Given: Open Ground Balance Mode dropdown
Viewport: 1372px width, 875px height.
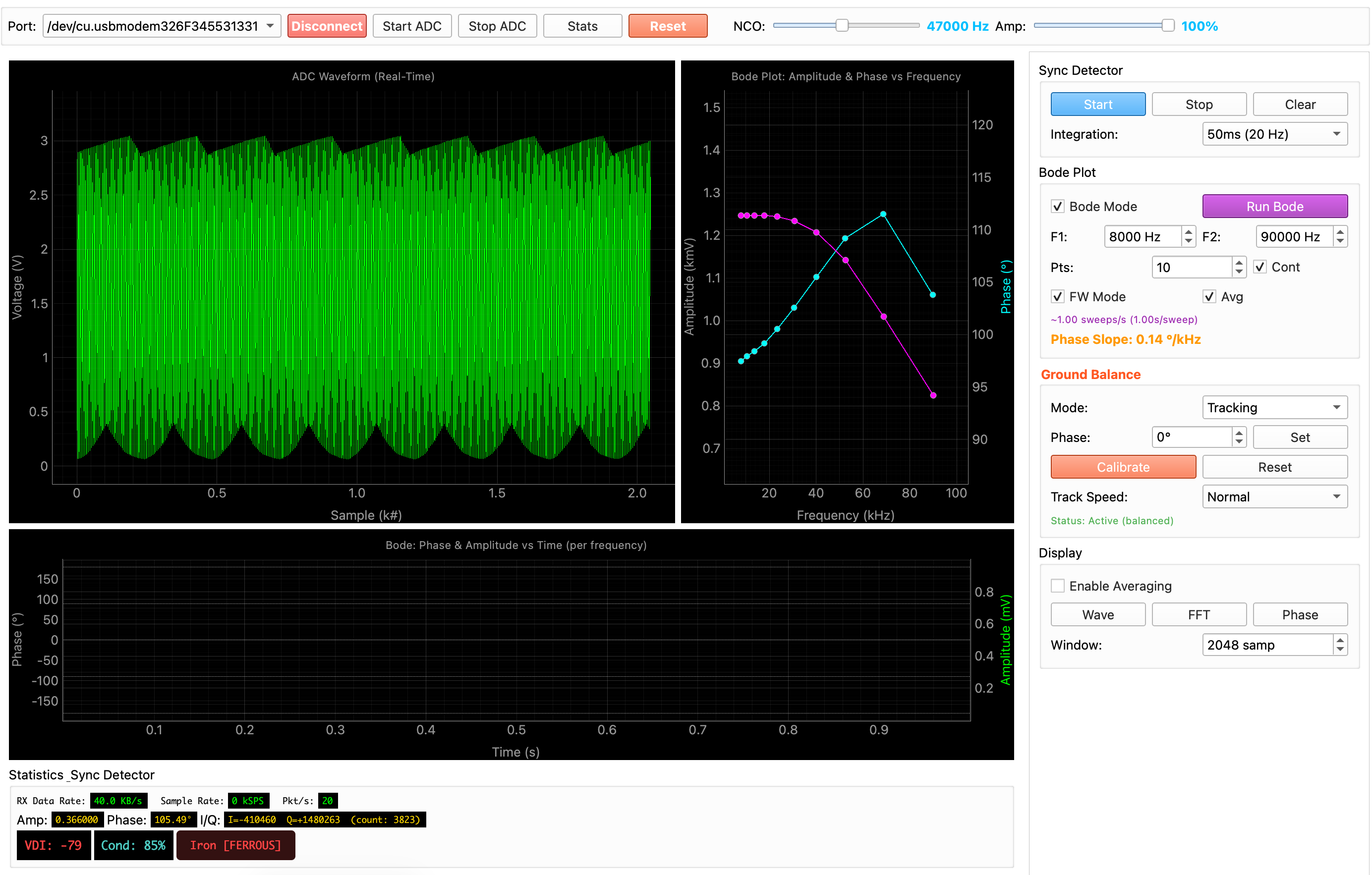Looking at the screenshot, I should [x=1274, y=407].
